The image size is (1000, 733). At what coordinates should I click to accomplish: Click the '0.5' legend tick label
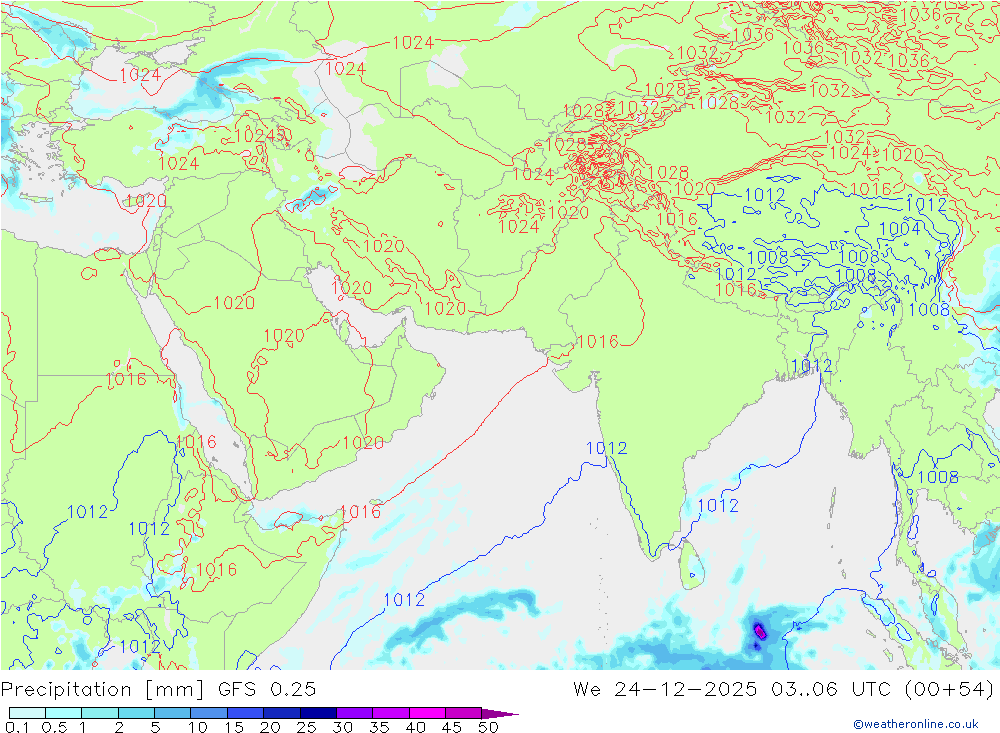click(54, 727)
